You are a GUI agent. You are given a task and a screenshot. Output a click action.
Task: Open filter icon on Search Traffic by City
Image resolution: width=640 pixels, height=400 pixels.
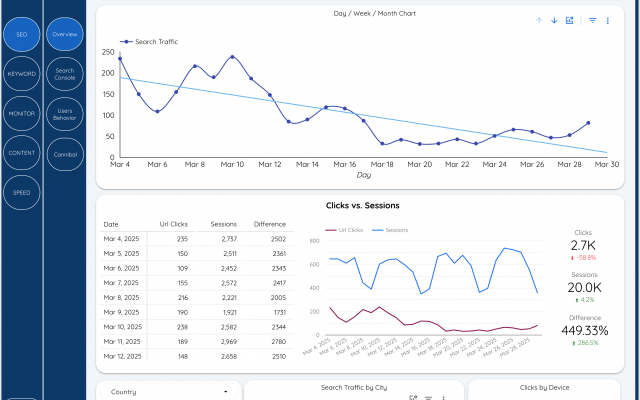(428, 398)
